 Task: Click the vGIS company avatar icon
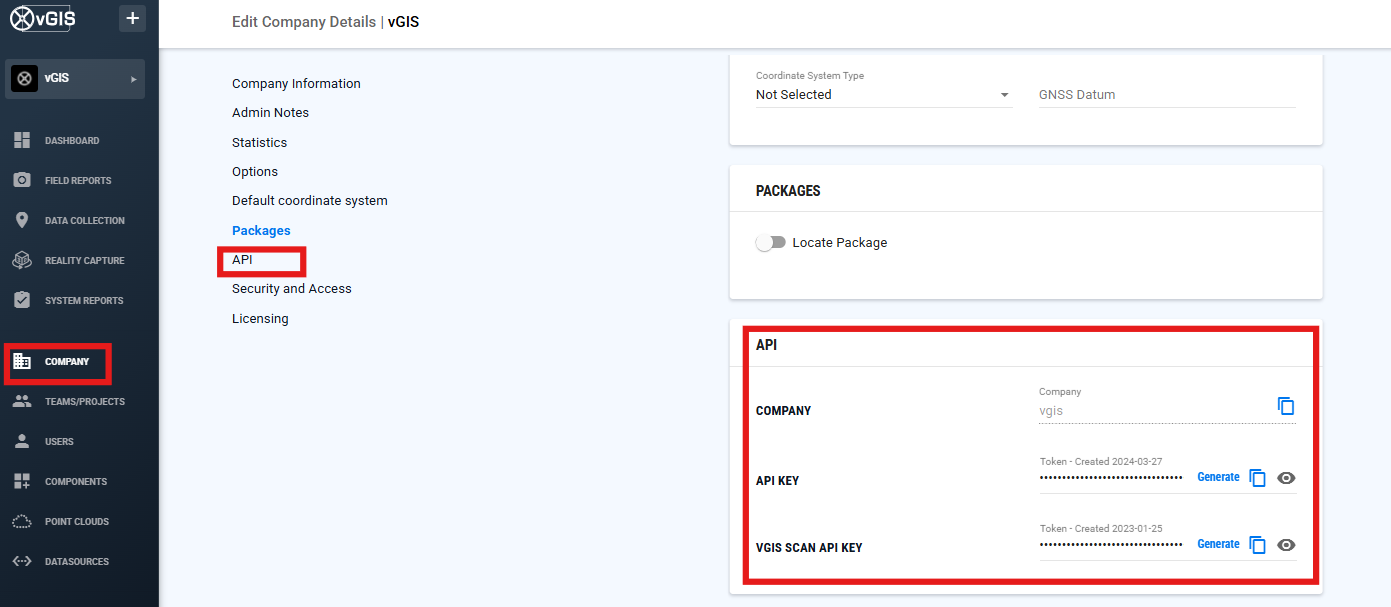pos(25,78)
